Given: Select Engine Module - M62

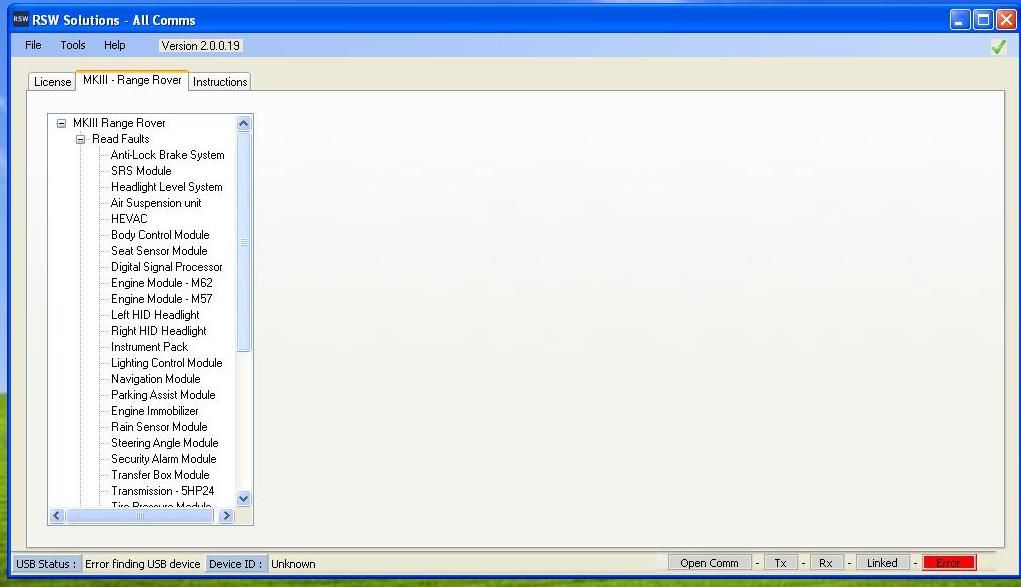Looking at the screenshot, I should 161,283.
